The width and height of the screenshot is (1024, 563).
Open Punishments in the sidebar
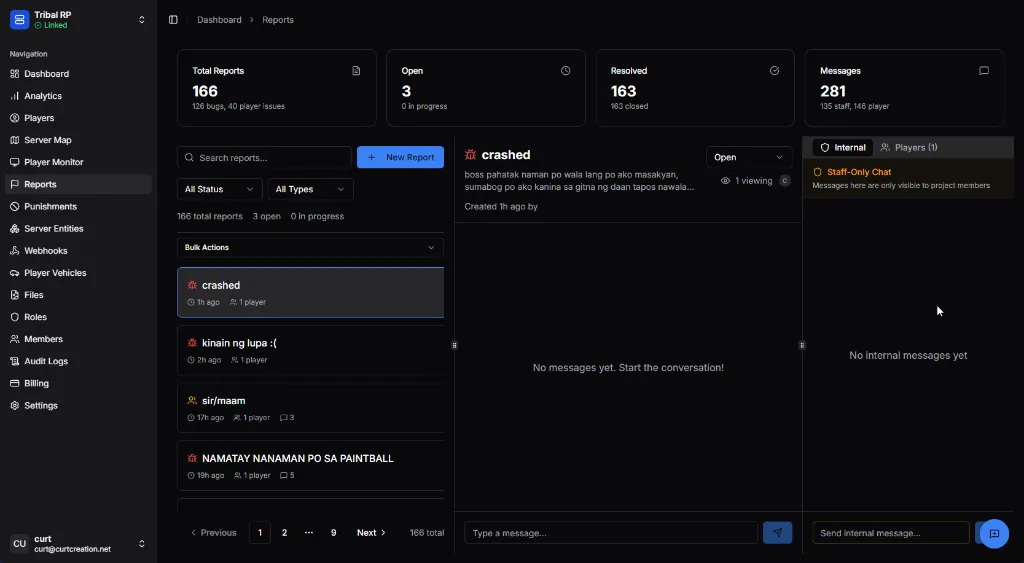(50, 207)
